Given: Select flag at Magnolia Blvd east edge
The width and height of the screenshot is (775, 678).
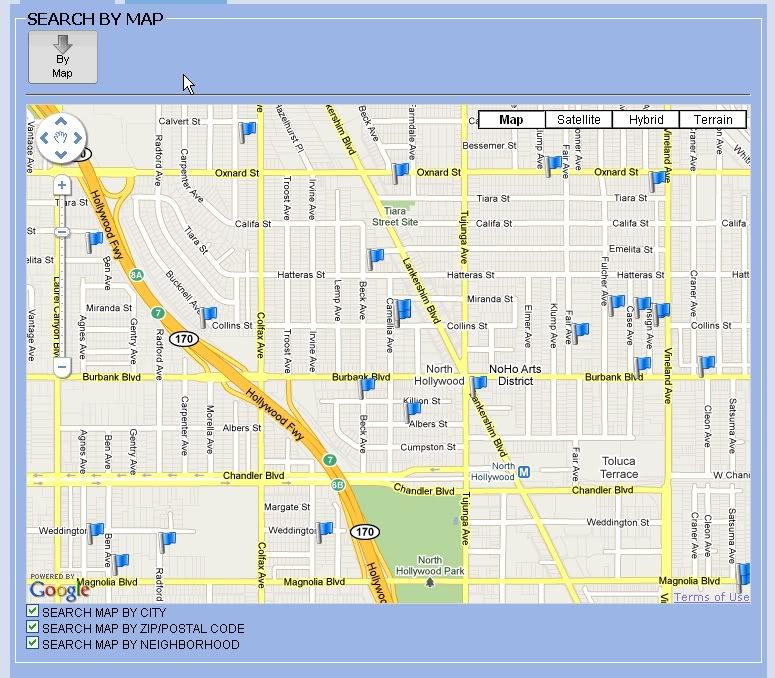Looking at the screenshot, I should tap(743, 575).
